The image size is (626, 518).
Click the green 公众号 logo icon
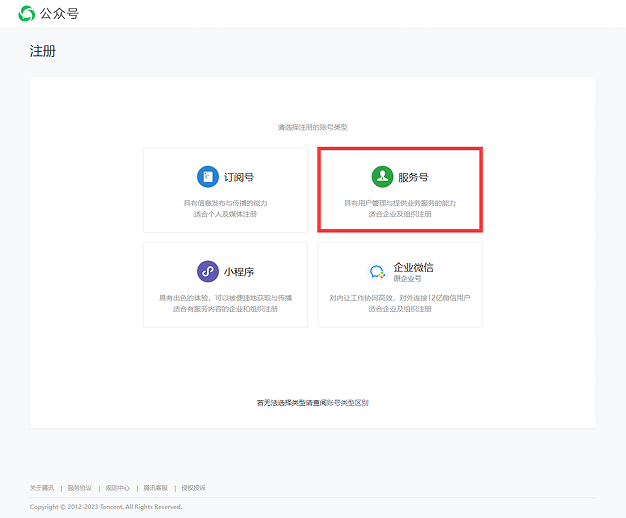[27, 14]
